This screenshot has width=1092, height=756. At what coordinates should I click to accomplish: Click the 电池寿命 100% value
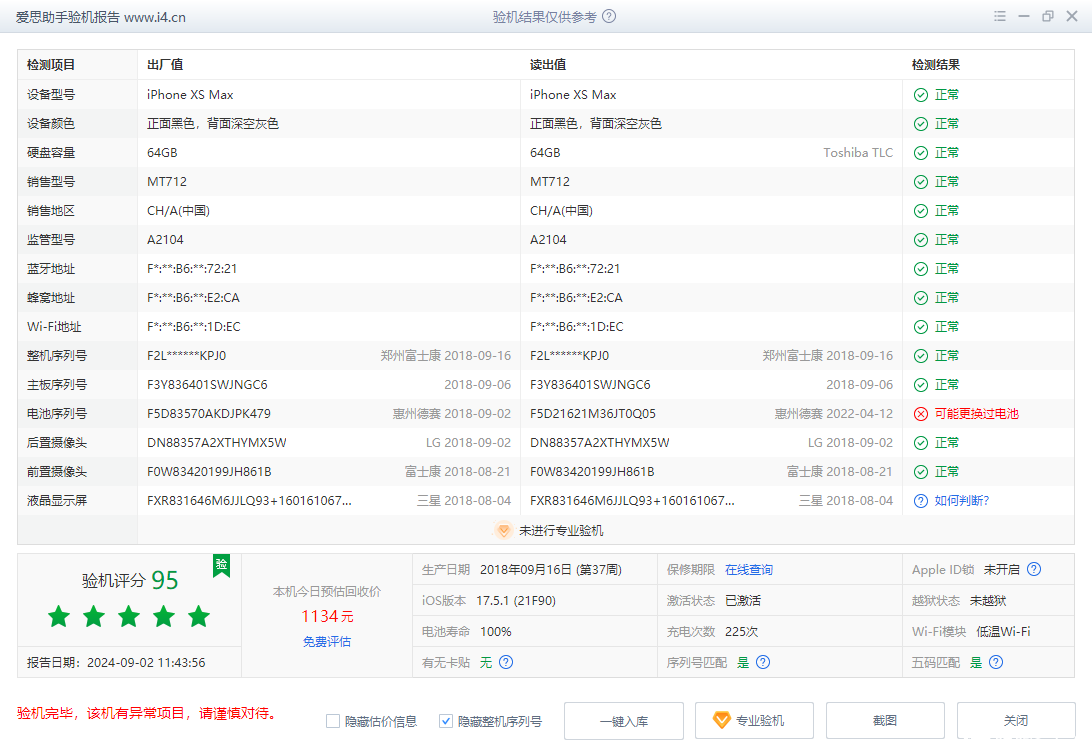pos(496,631)
